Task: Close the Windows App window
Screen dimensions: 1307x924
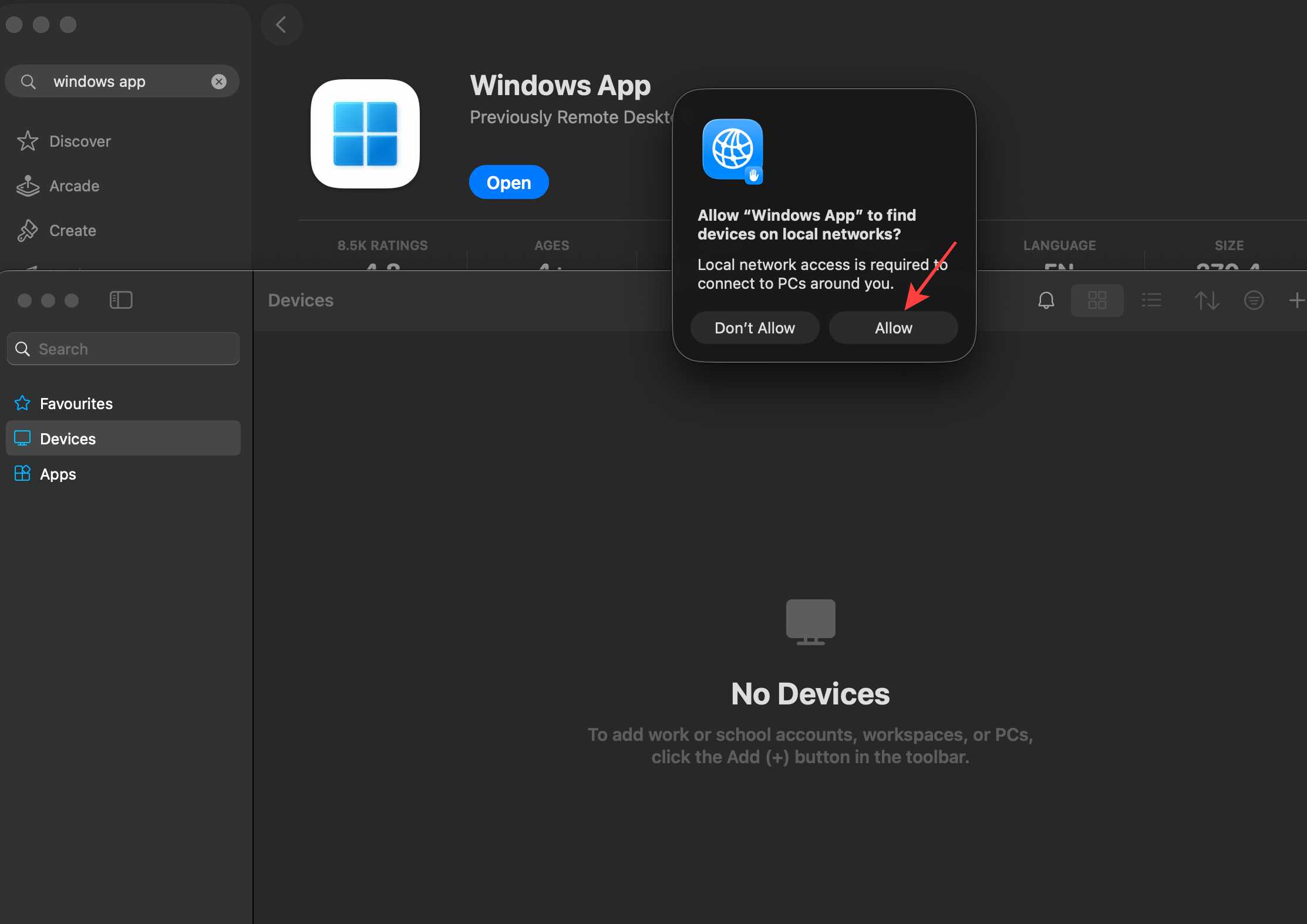Action: (x=25, y=301)
